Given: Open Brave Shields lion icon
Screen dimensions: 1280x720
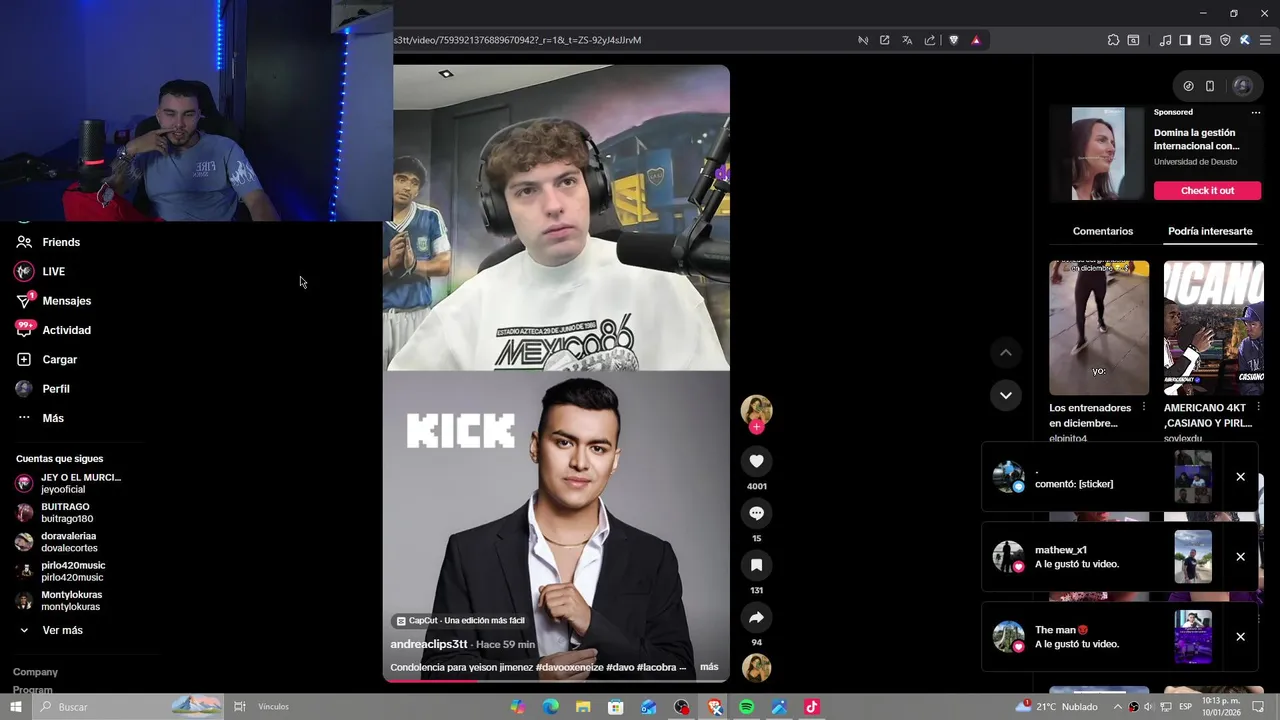Looking at the screenshot, I should tap(953, 40).
